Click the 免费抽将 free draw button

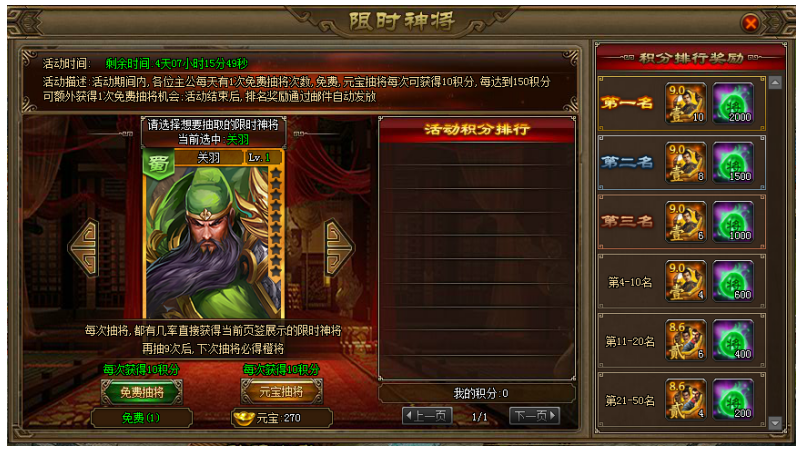(142, 392)
